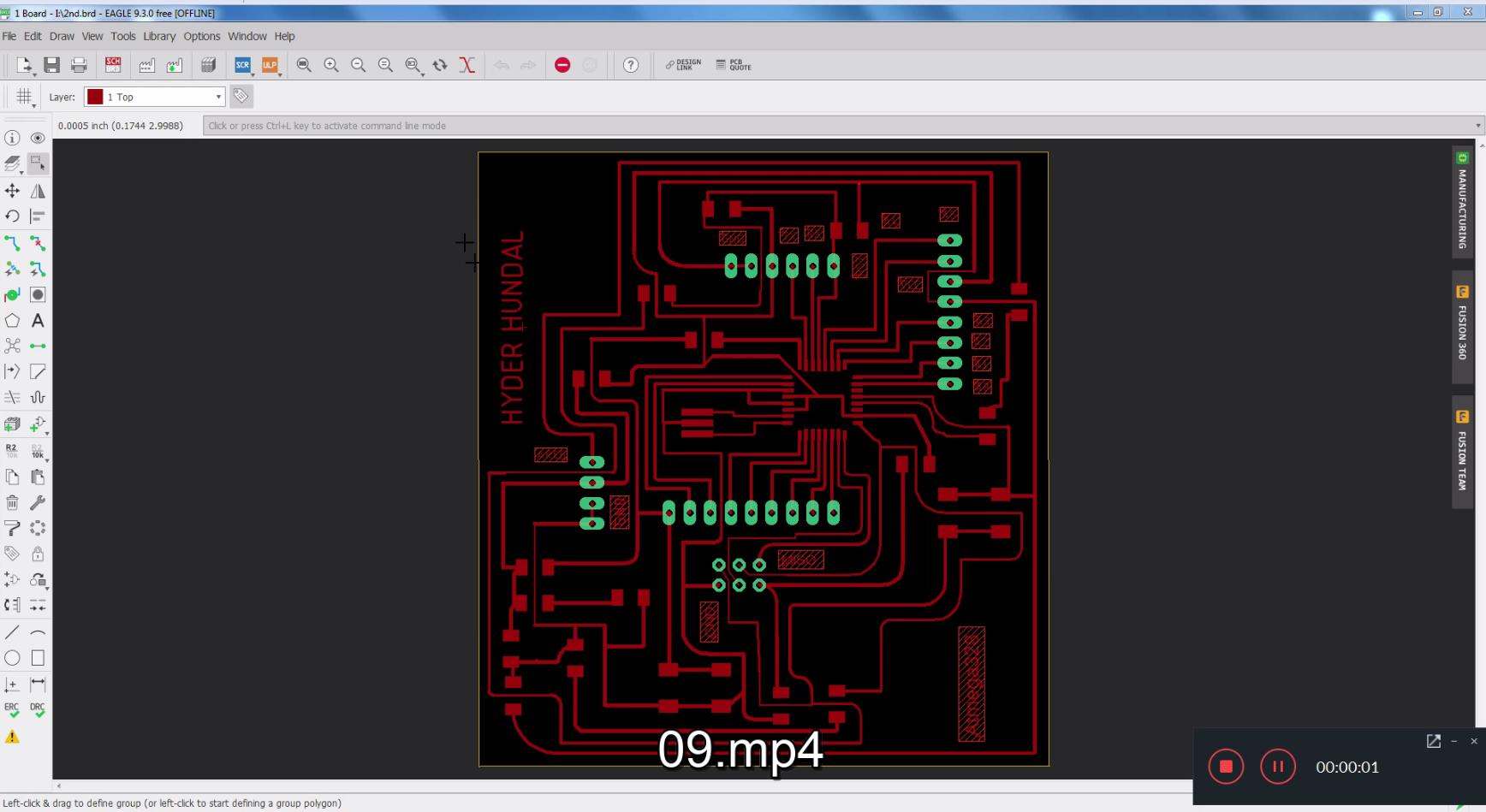Select the Group selection tool
1486x812 pixels.
pyautogui.click(x=38, y=163)
